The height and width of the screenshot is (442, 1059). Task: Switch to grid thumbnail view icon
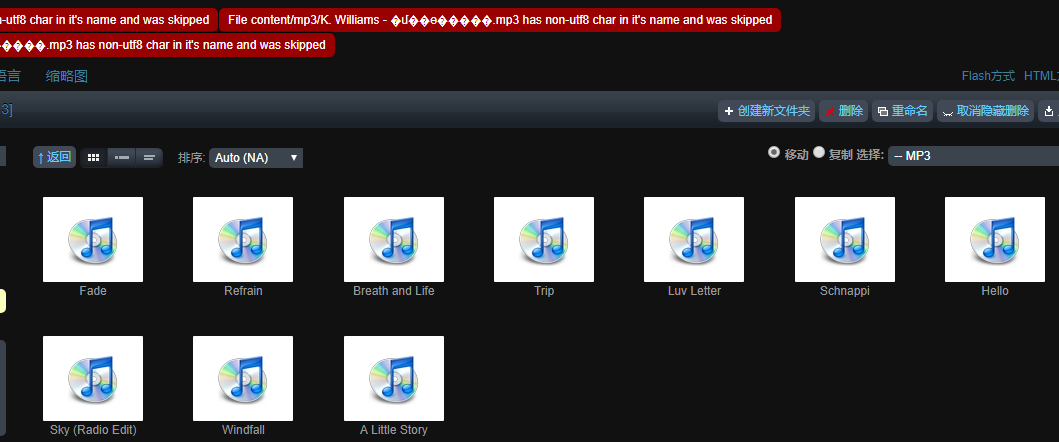[x=94, y=157]
